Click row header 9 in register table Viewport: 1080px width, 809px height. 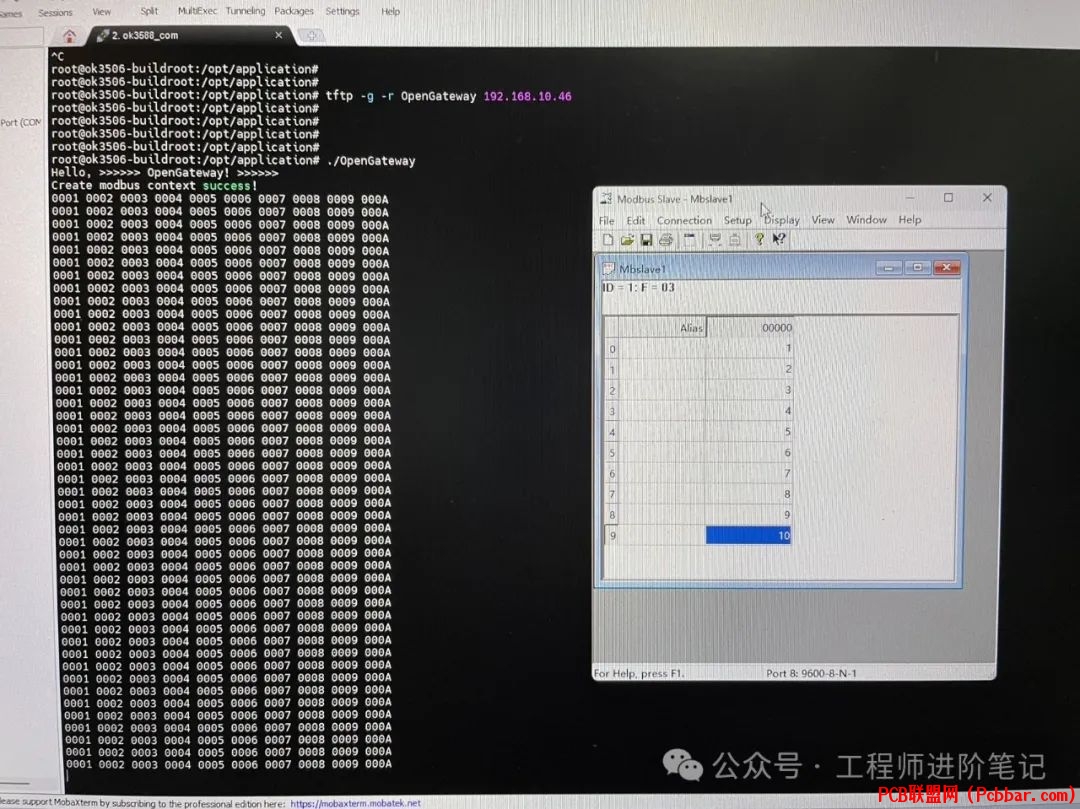[x=612, y=535]
